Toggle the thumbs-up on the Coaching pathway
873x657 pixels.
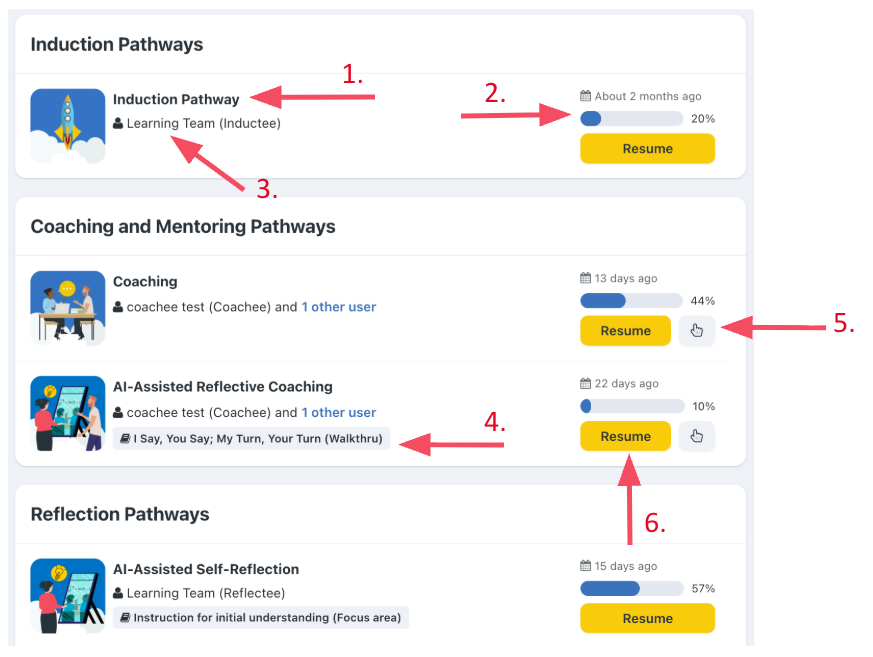(x=696, y=331)
